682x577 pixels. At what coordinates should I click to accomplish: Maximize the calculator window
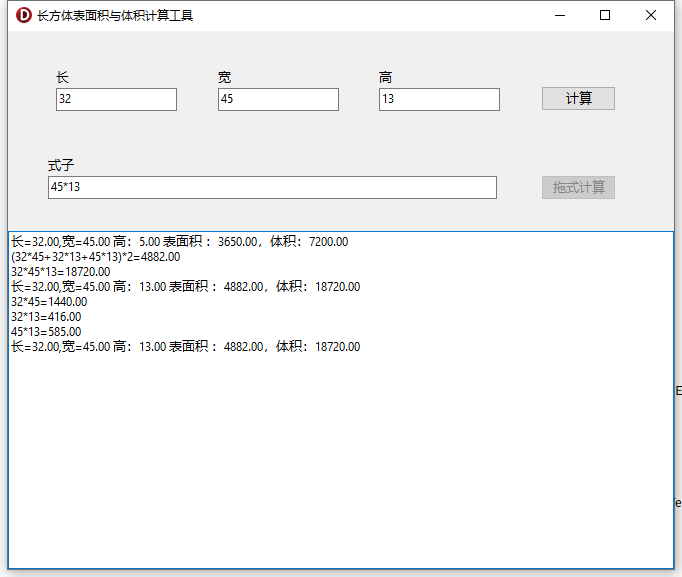point(605,16)
